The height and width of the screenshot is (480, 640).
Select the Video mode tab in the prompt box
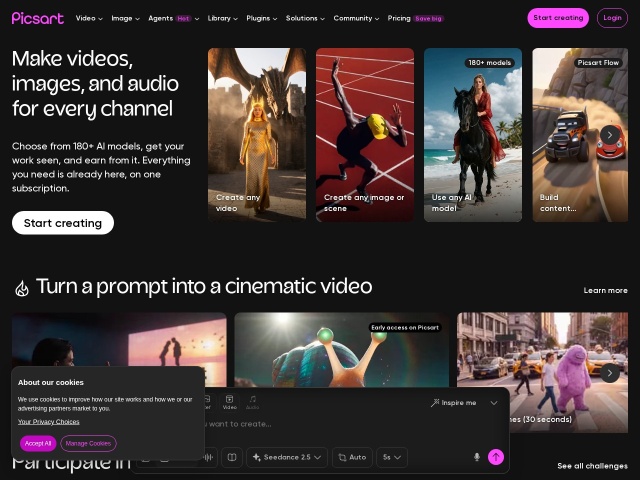click(x=229, y=402)
